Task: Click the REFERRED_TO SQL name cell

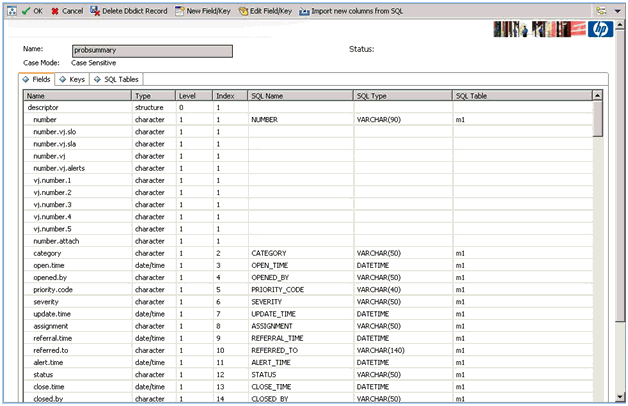Action: tap(274, 350)
